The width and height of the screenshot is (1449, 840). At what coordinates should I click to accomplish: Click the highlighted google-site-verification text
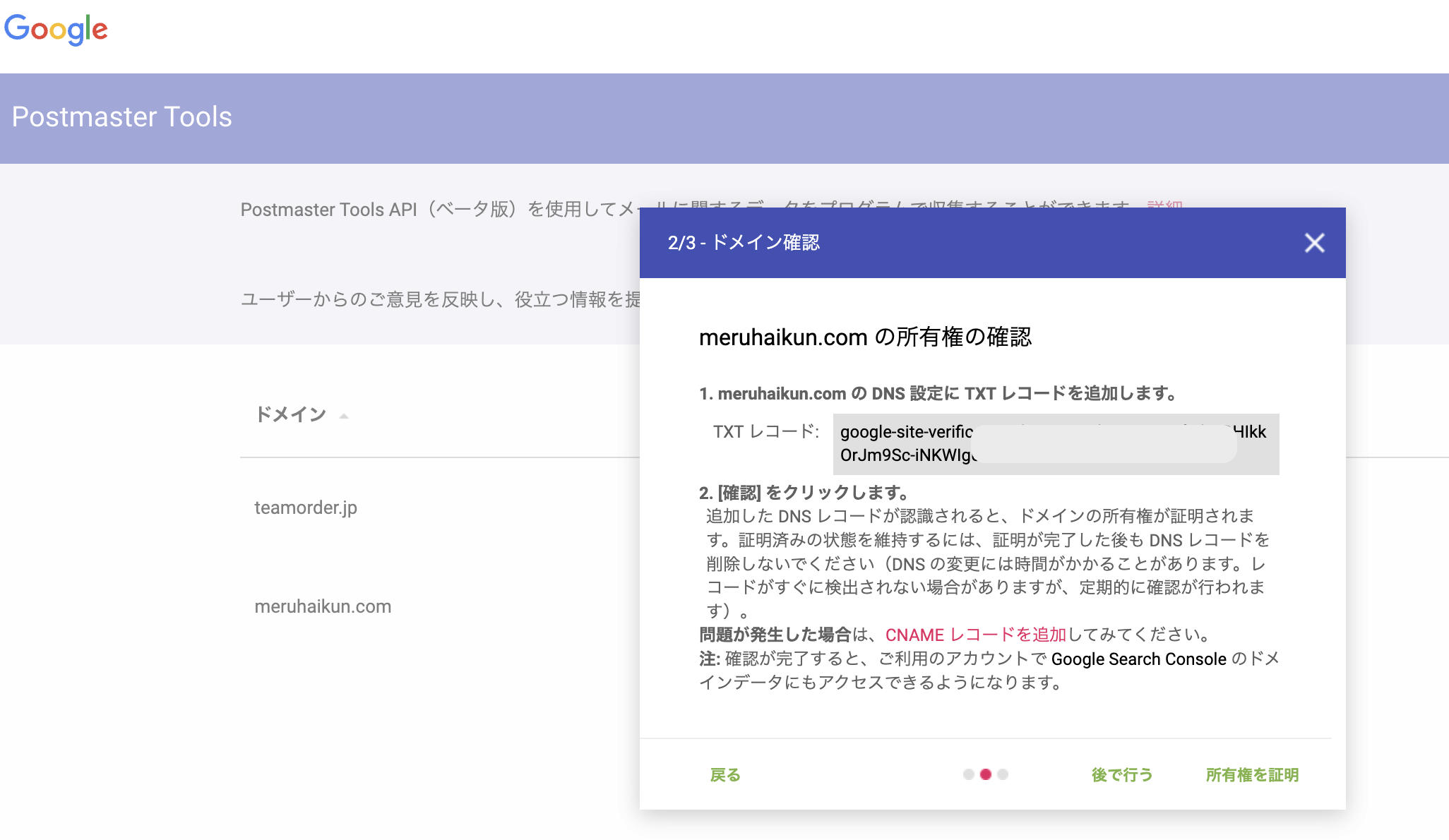coord(904,432)
